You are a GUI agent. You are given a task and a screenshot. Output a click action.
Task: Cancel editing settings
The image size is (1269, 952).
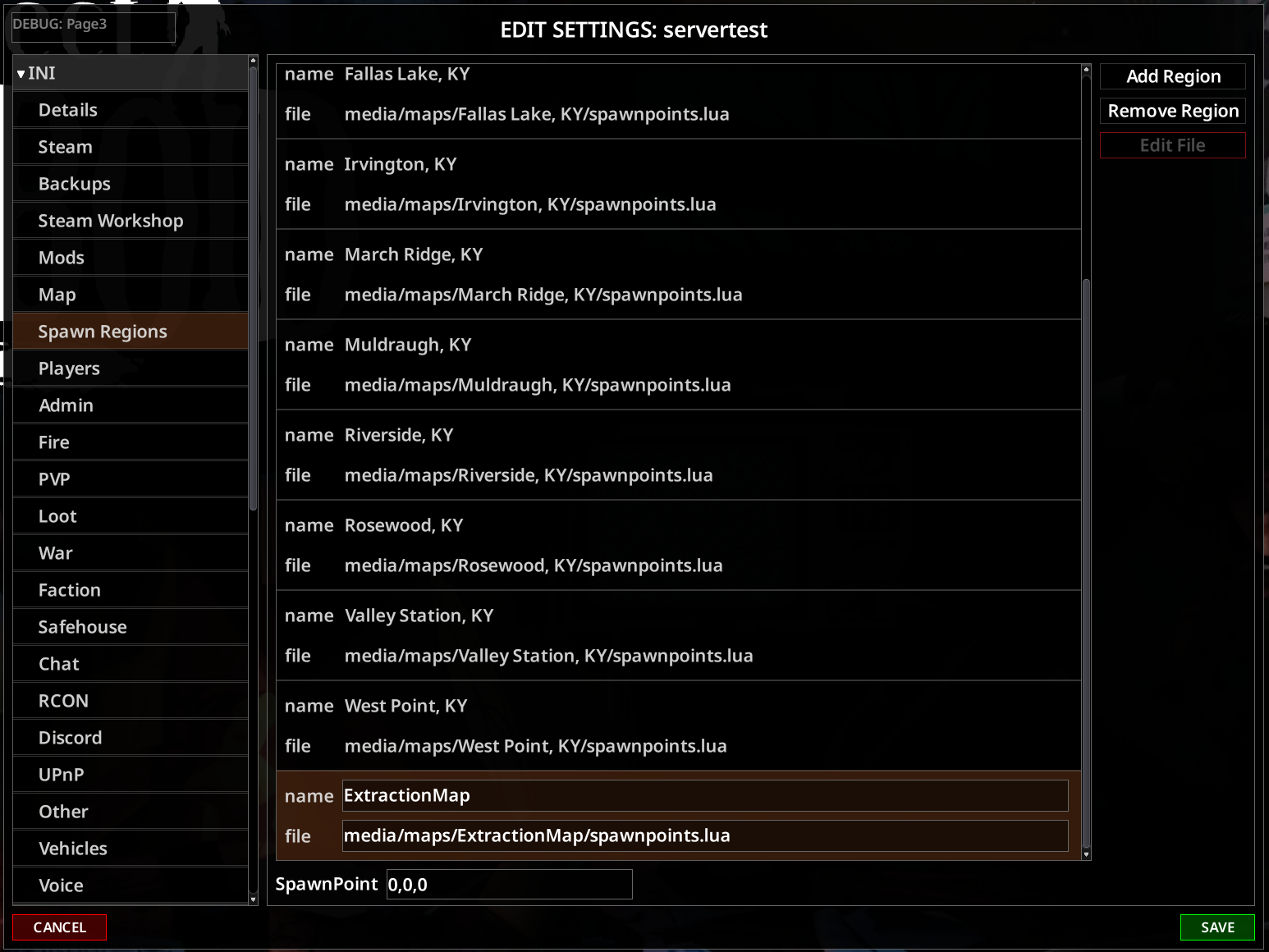[x=60, y=927]
